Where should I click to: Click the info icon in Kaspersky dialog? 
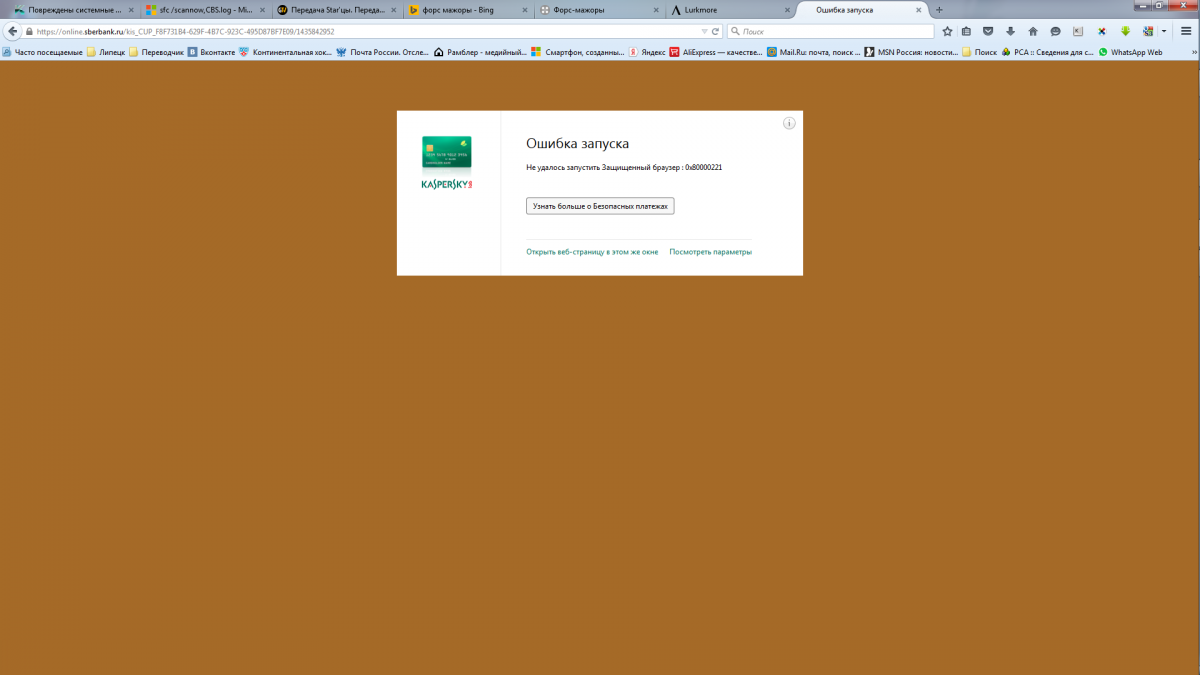point(789,123)
